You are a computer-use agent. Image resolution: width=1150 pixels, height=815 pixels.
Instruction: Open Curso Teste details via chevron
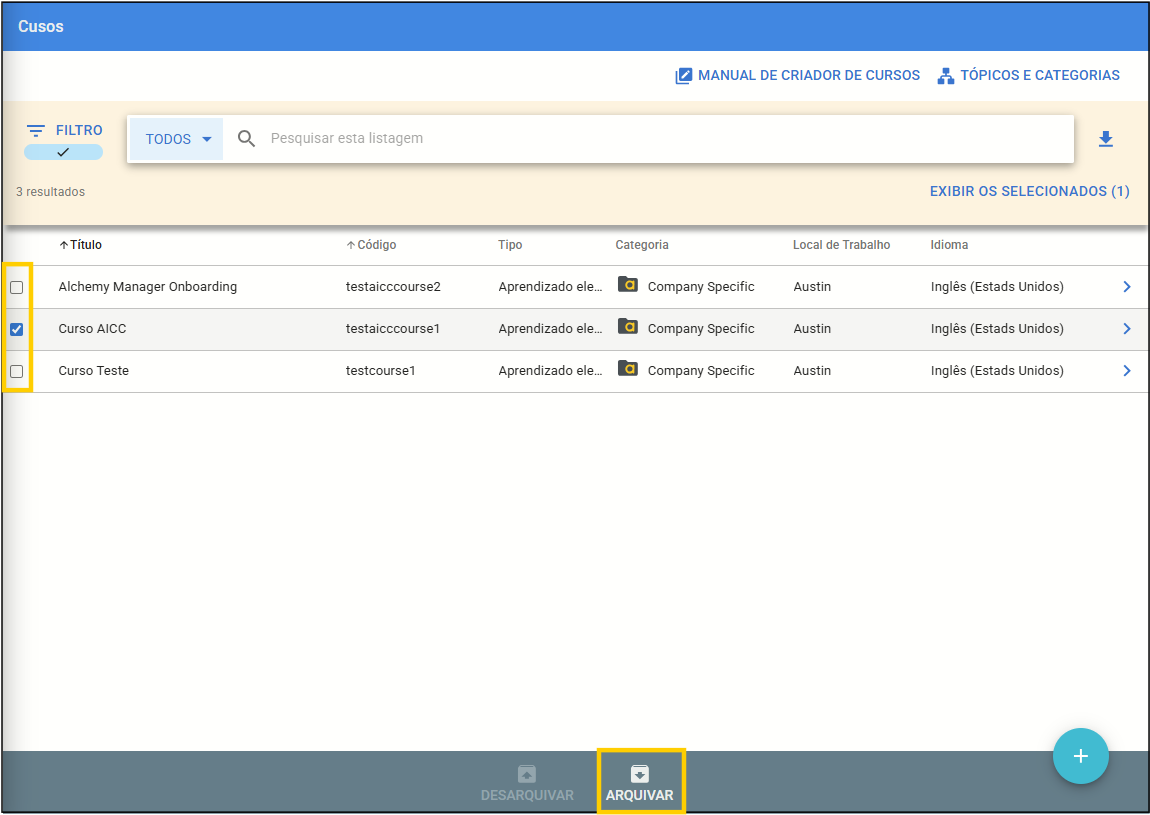pyautogui.click(x=1126, y=371)
